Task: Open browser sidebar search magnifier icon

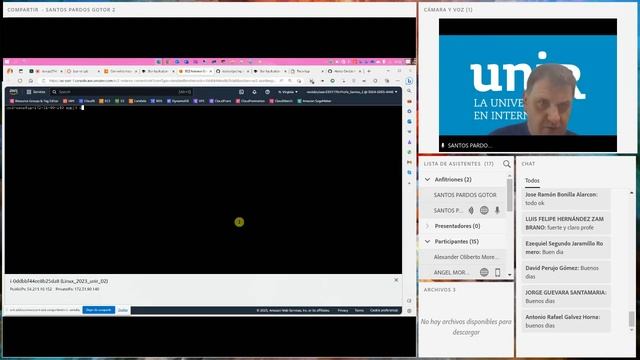Action: (x=409, y=91)
